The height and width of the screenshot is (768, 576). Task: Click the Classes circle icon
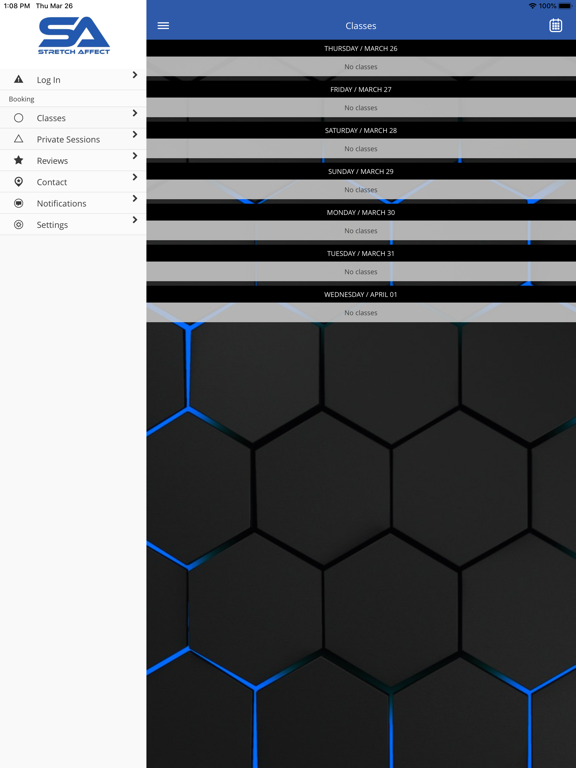coord(19,118)
